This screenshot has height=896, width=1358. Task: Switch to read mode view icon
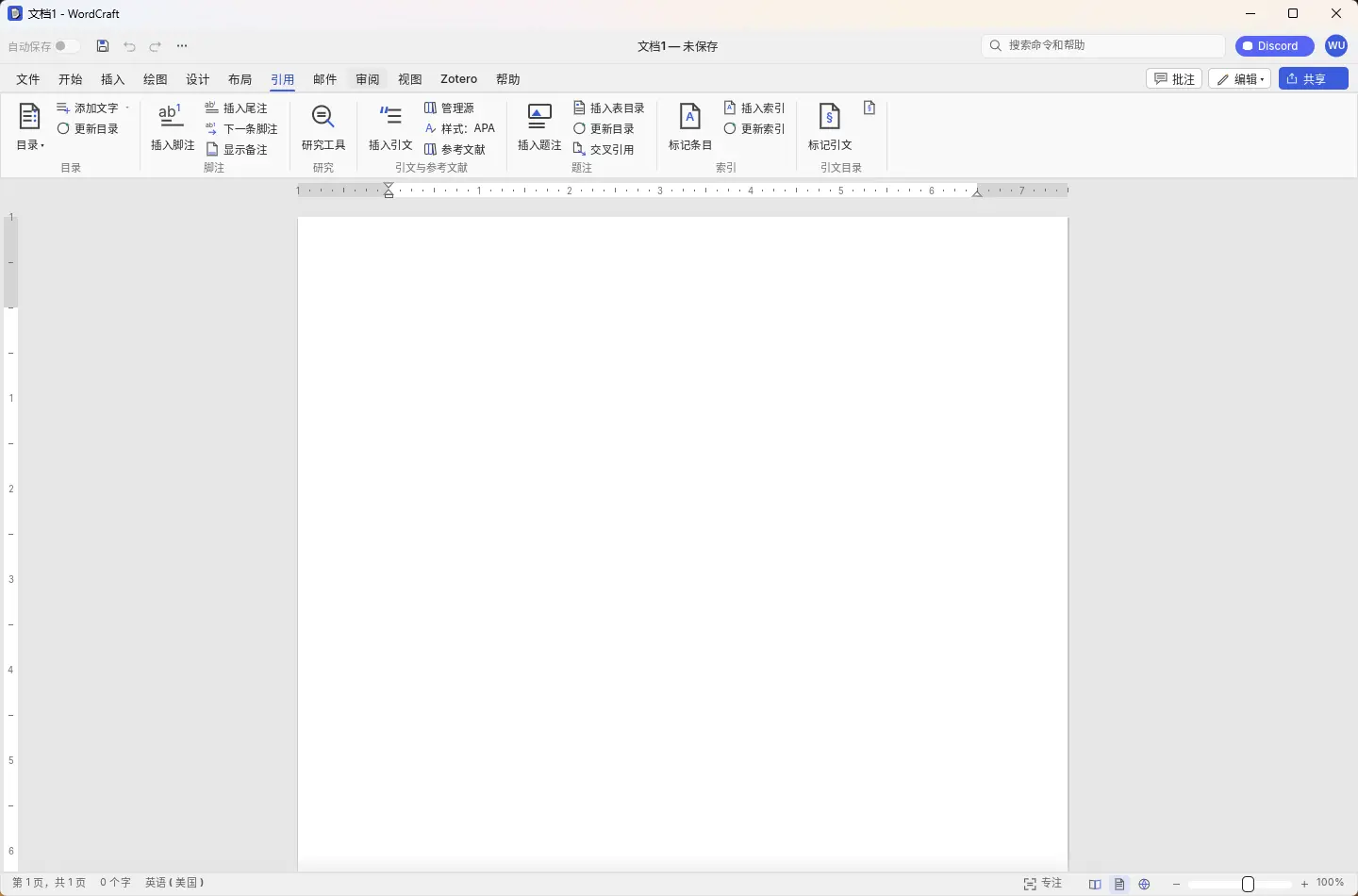[1095, 884]
